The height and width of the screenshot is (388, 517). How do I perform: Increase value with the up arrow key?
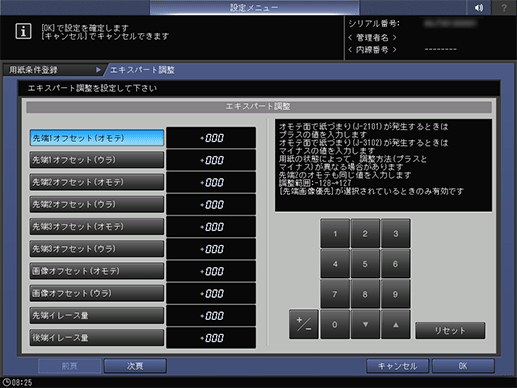click(x=396, y=324)
